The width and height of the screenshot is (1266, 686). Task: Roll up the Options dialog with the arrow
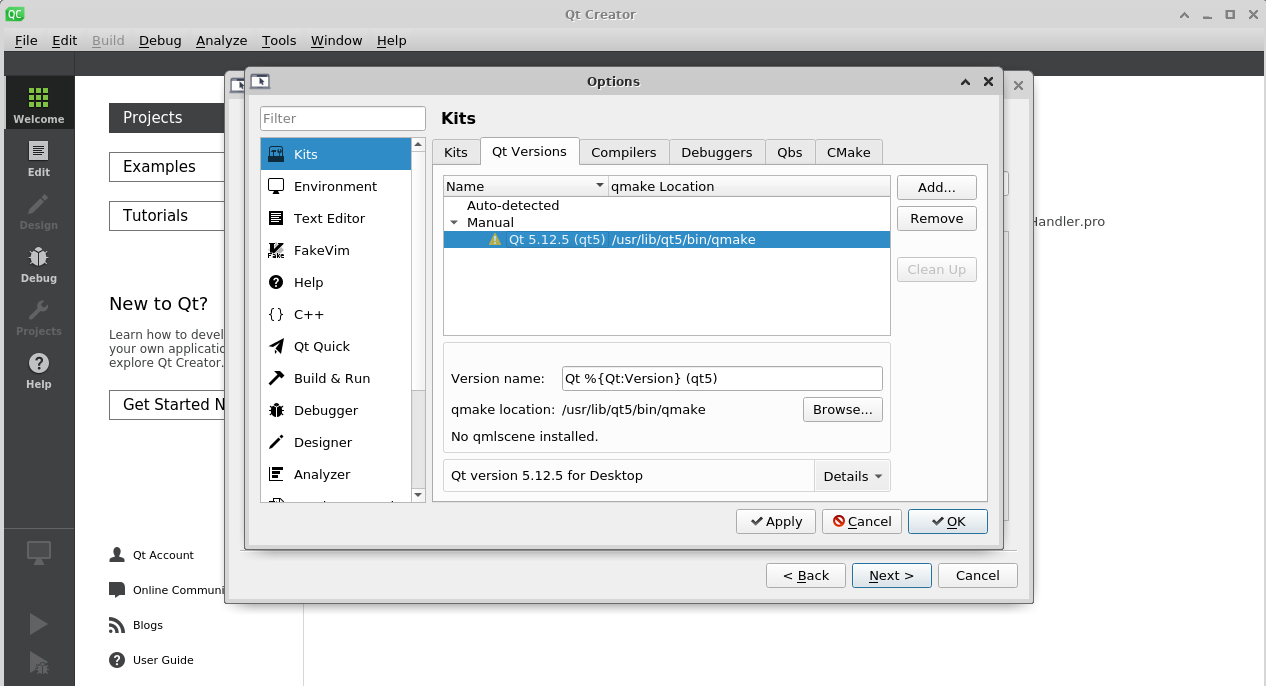[x=965, y=82]
